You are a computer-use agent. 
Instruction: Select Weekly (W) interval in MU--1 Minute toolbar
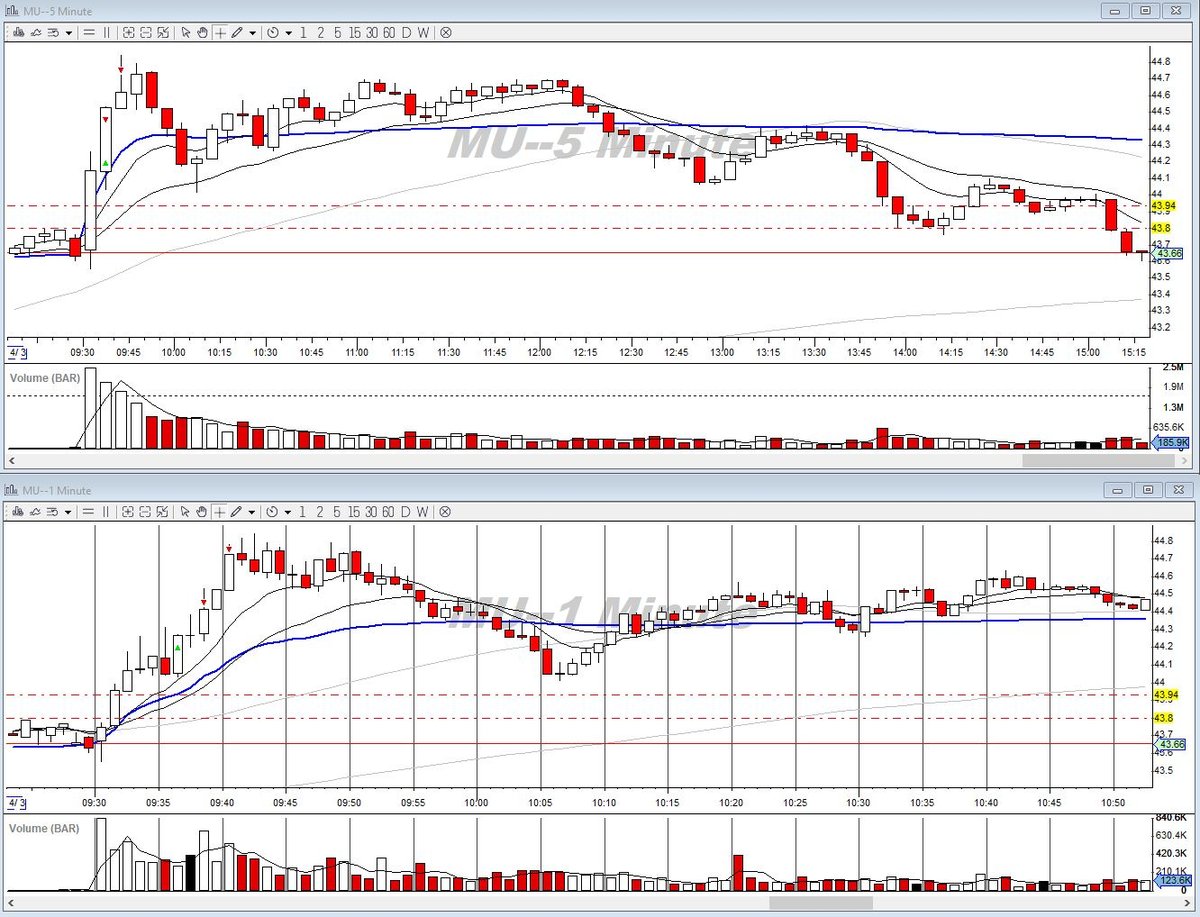coord(423,510)
